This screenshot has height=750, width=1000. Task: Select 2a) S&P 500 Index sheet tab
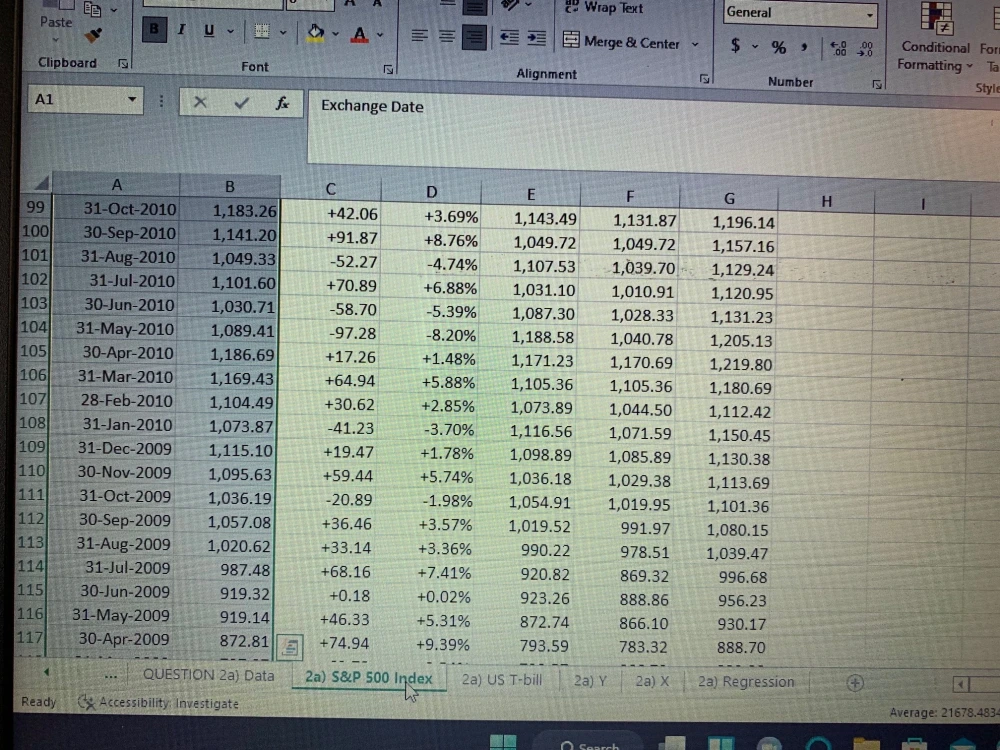(369, 678)
